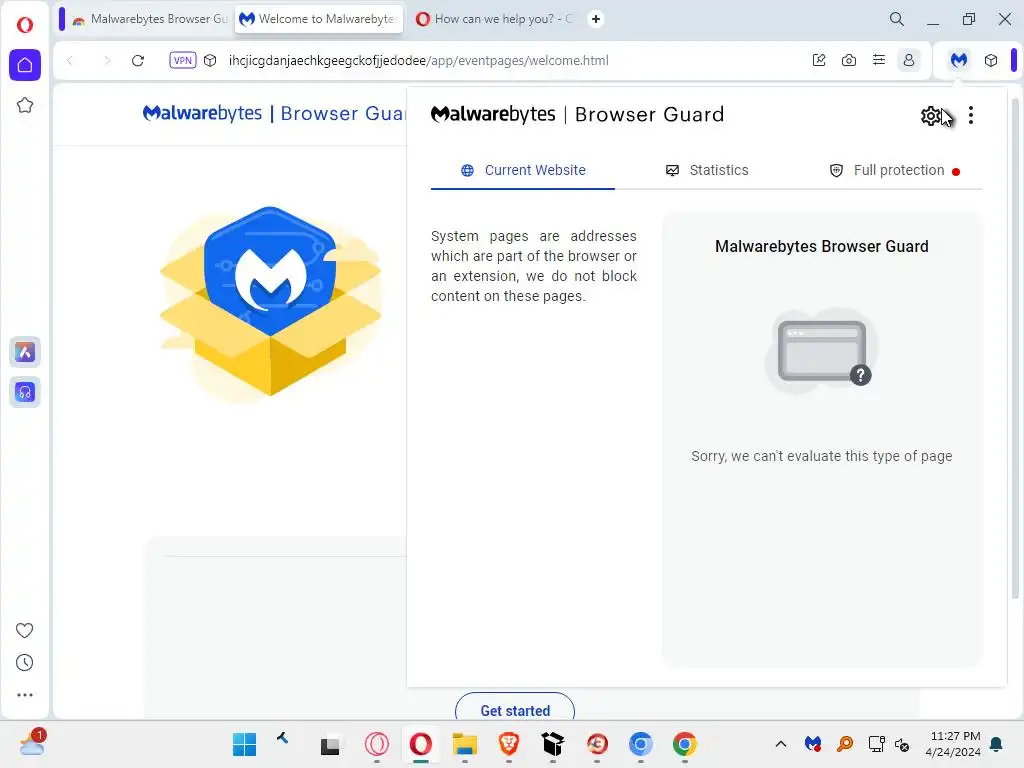Screen dimensions: 1024x768
Task: Open the sidebar bookmarks star
Action: tap(25, 105)
